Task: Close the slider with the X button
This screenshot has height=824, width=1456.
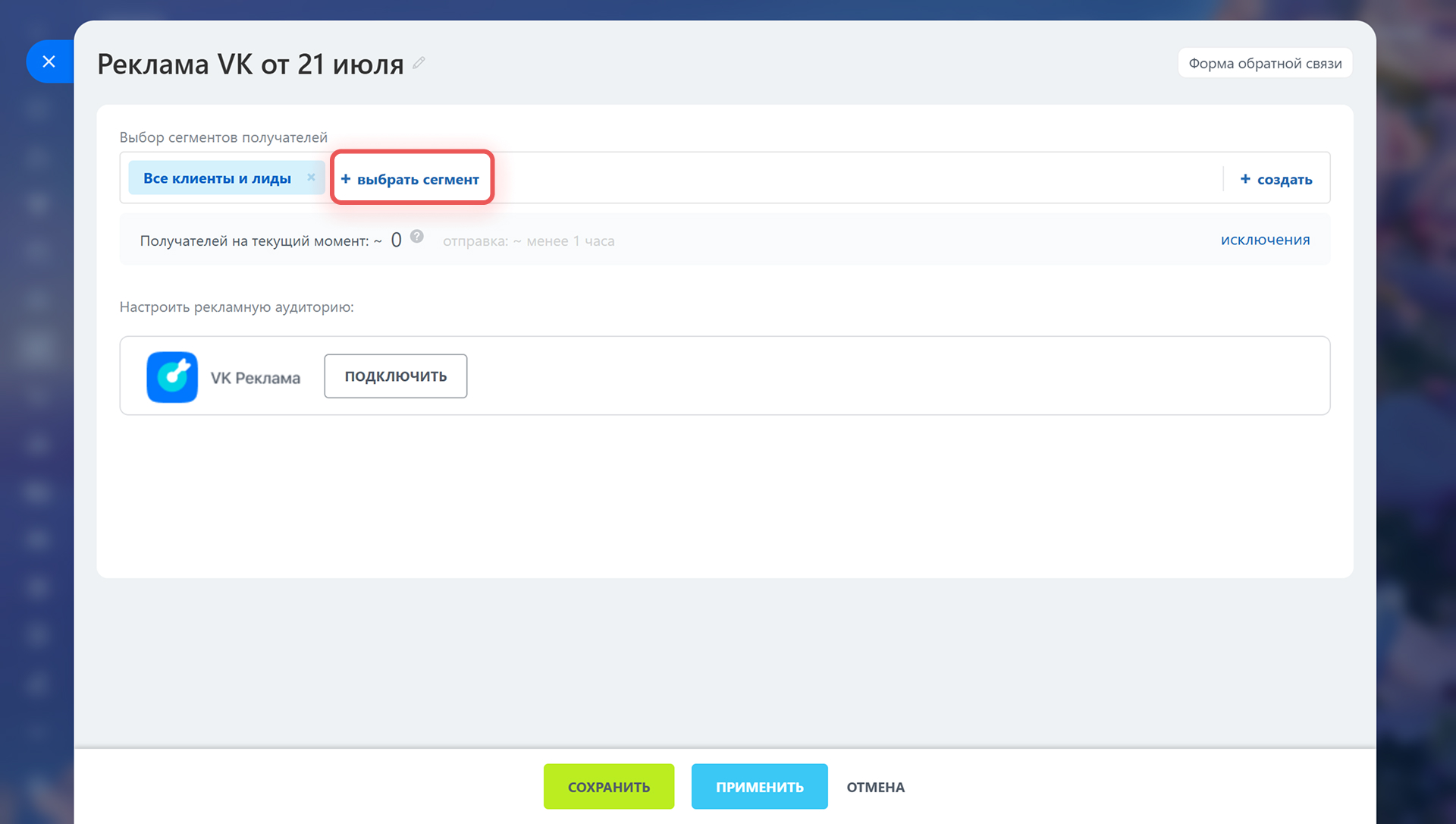Action: point(49,61)
